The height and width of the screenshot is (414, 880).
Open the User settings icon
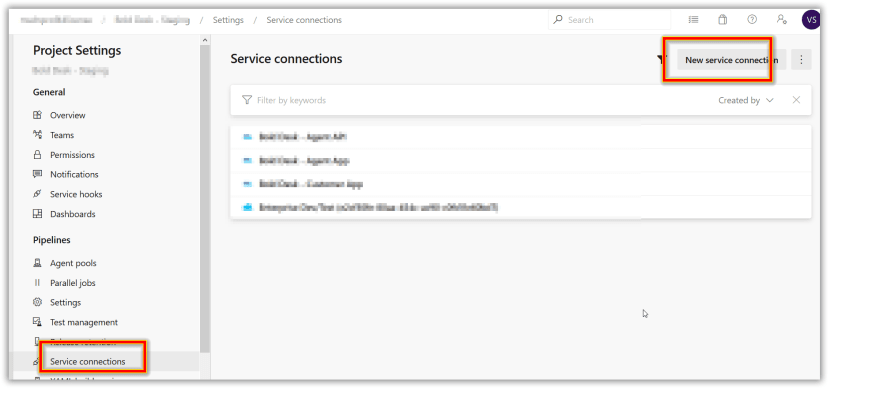781,20
